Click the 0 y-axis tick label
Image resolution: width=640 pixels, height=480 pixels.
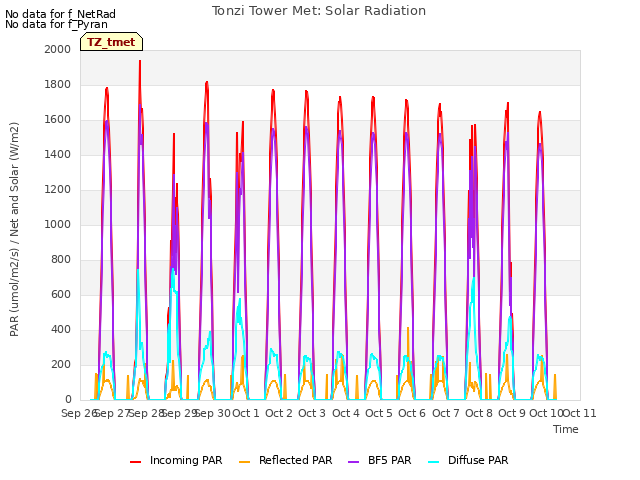[x=68, y=400]
